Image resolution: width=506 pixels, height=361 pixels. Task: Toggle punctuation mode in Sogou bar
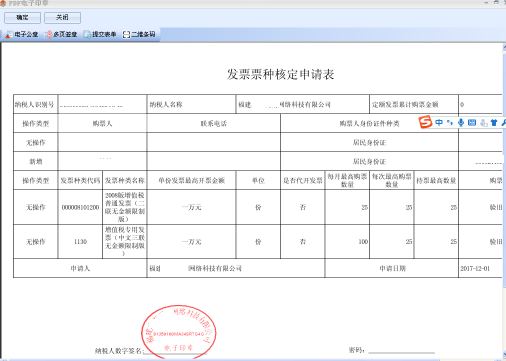click(x=450, y=123)
